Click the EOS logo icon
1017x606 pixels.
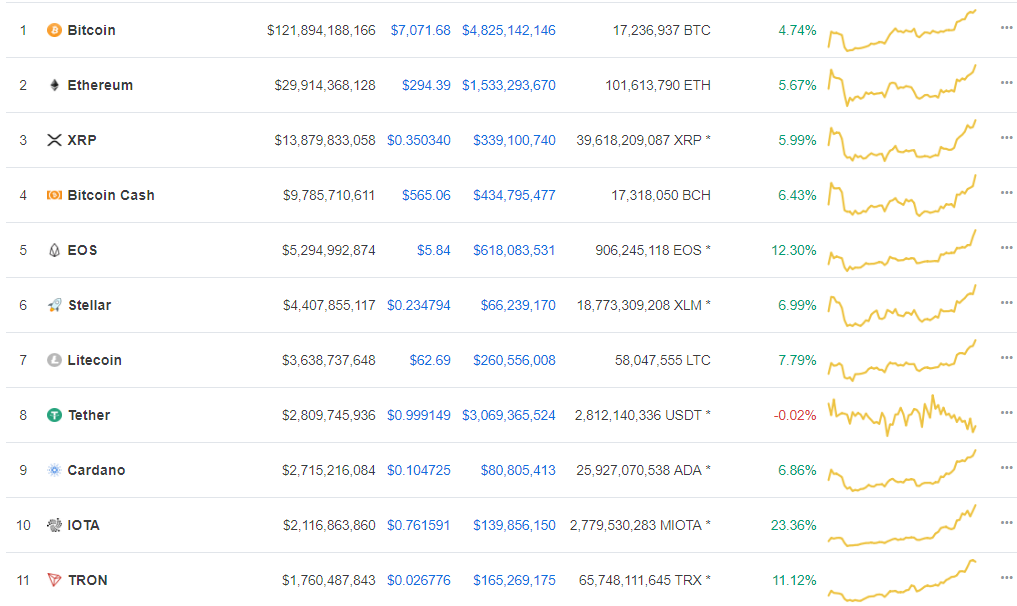(x=54, y=250)
